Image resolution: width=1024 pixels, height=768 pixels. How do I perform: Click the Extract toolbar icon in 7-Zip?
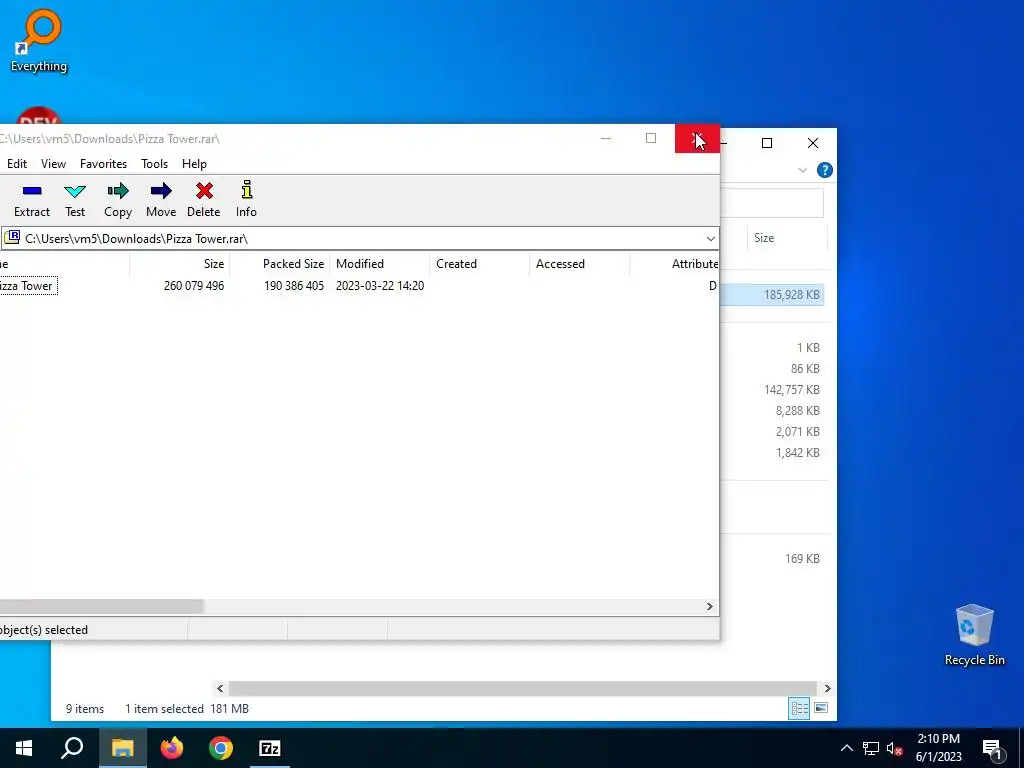(32, 199)
